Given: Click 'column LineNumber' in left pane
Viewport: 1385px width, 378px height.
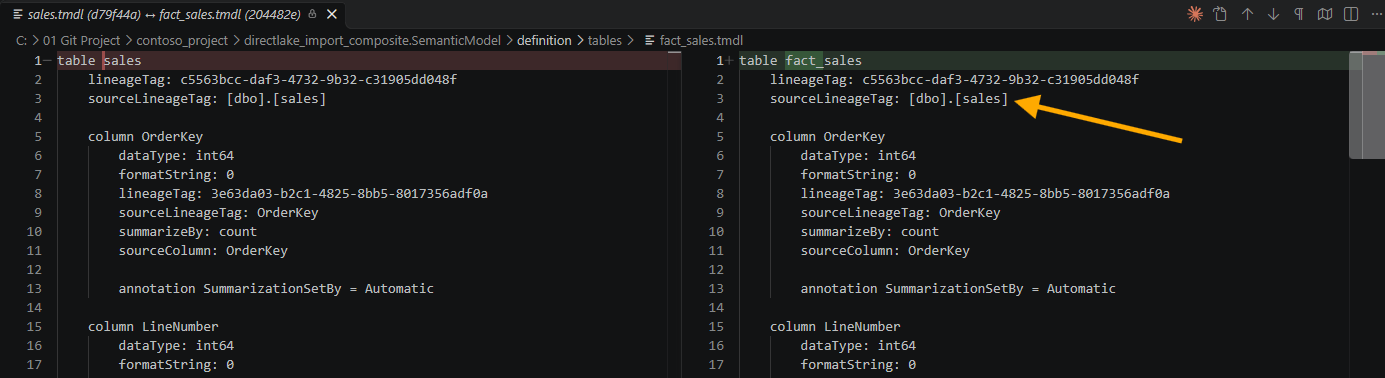Looking at the screenshot, I should click(153, 327).
